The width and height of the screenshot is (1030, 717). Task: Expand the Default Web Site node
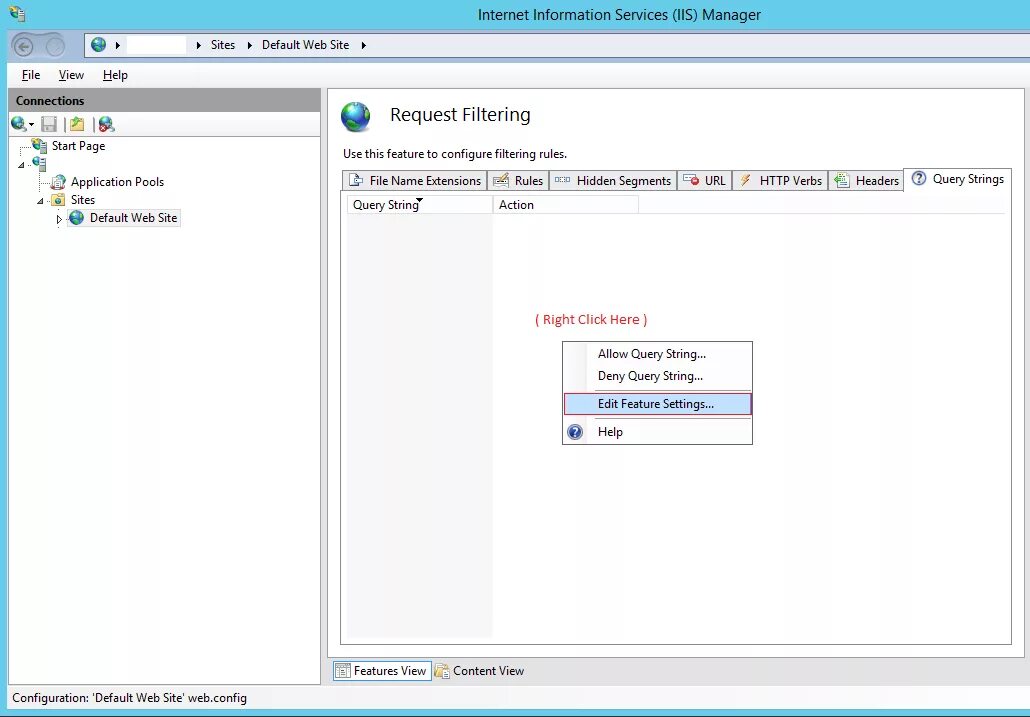click(x=59, y=219)
